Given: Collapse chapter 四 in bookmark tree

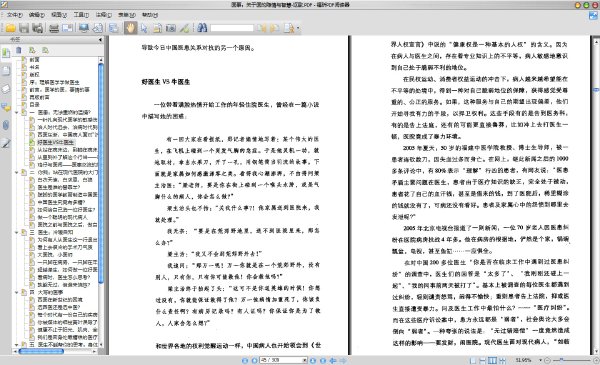Looking at the screenshot, I should pos(16,292).
